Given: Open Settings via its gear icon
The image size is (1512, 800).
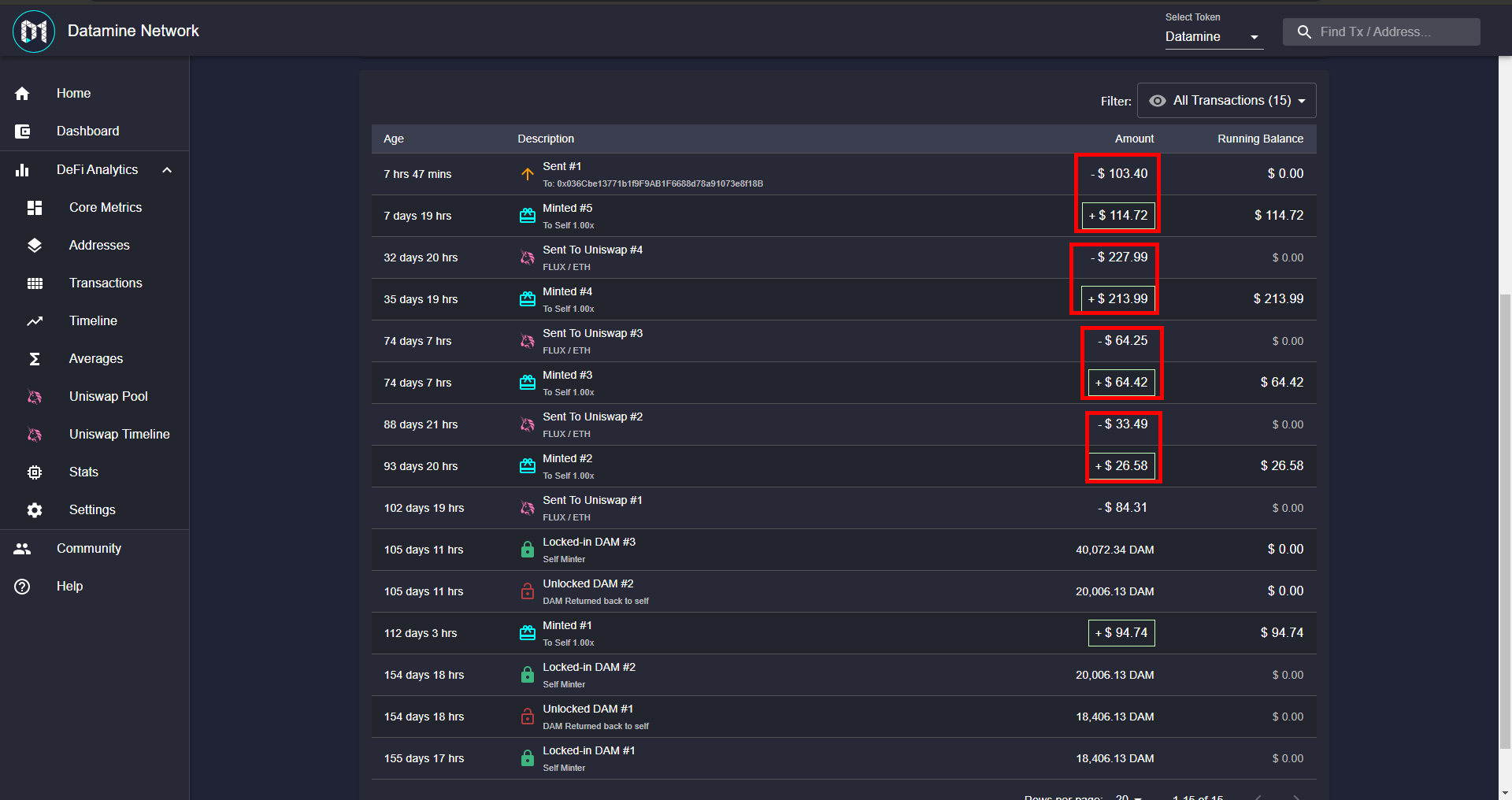Looking at the screenshot, I should tap(35, 510).
